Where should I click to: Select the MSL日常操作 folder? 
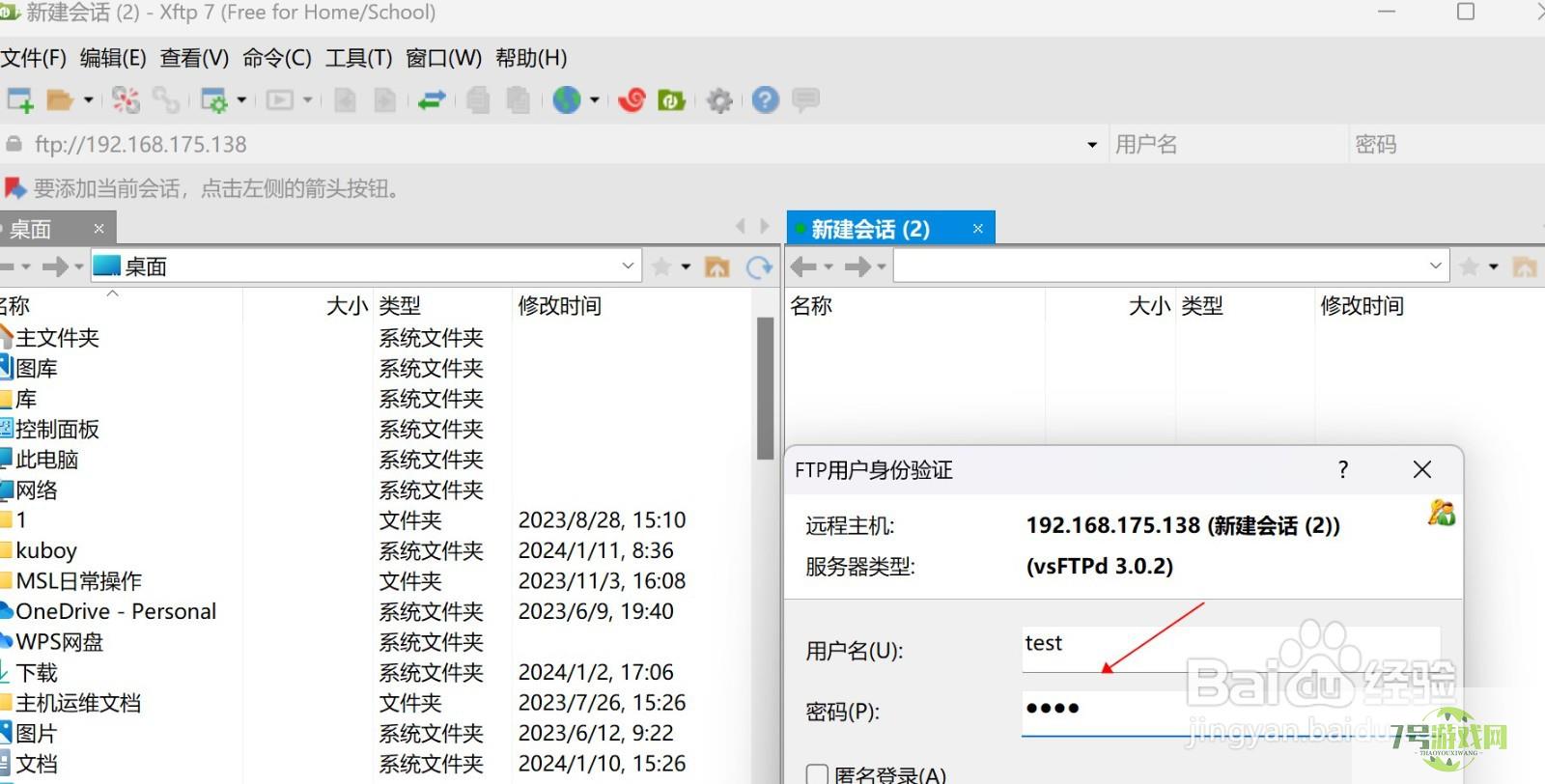(x=377, y=581)
